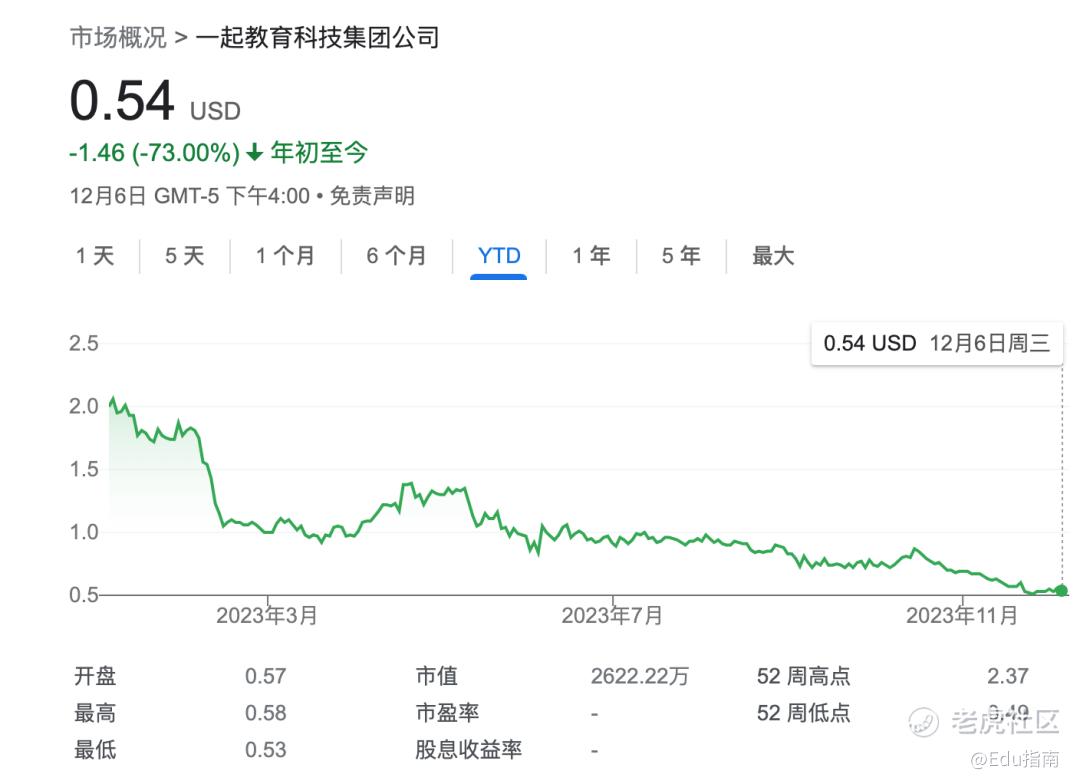Viewport: 1080px width, 784px height.
Task: Click the 最高 value 0.58
Action: coord(265,713)
